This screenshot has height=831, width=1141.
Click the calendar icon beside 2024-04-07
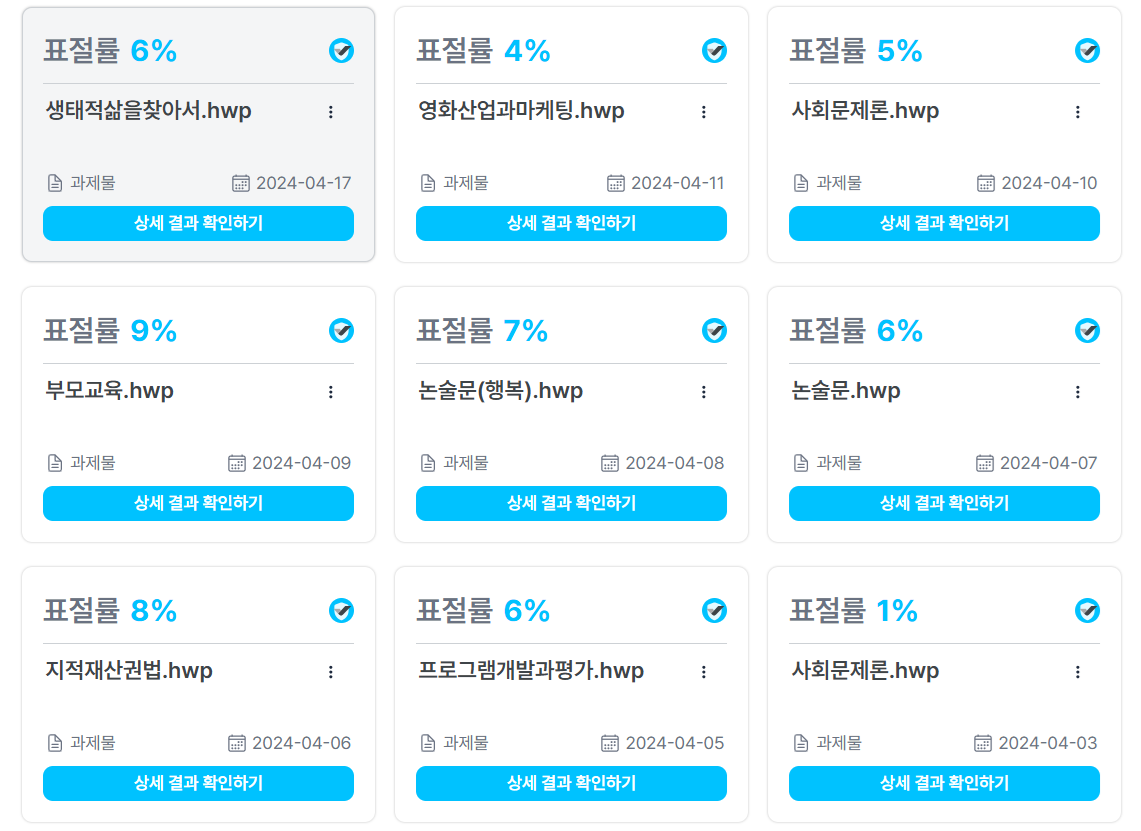[x=985, y=463]
